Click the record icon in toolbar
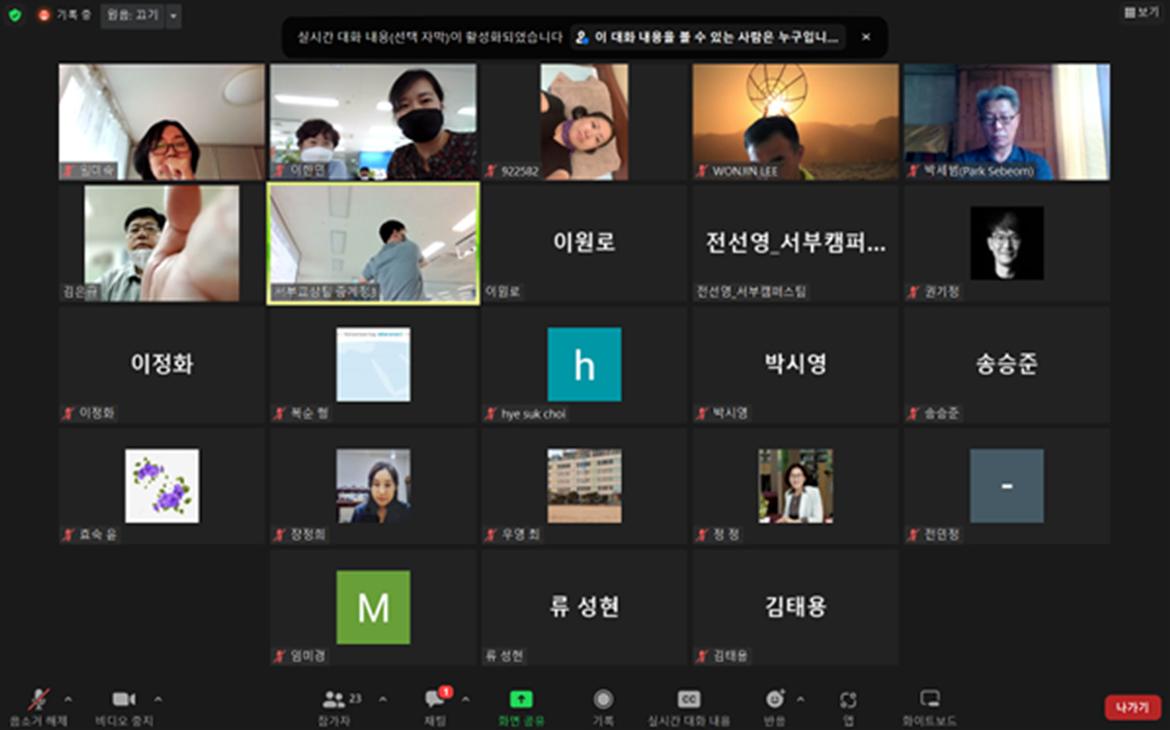This screenshot has height=730, width=1170. [603, 700]
